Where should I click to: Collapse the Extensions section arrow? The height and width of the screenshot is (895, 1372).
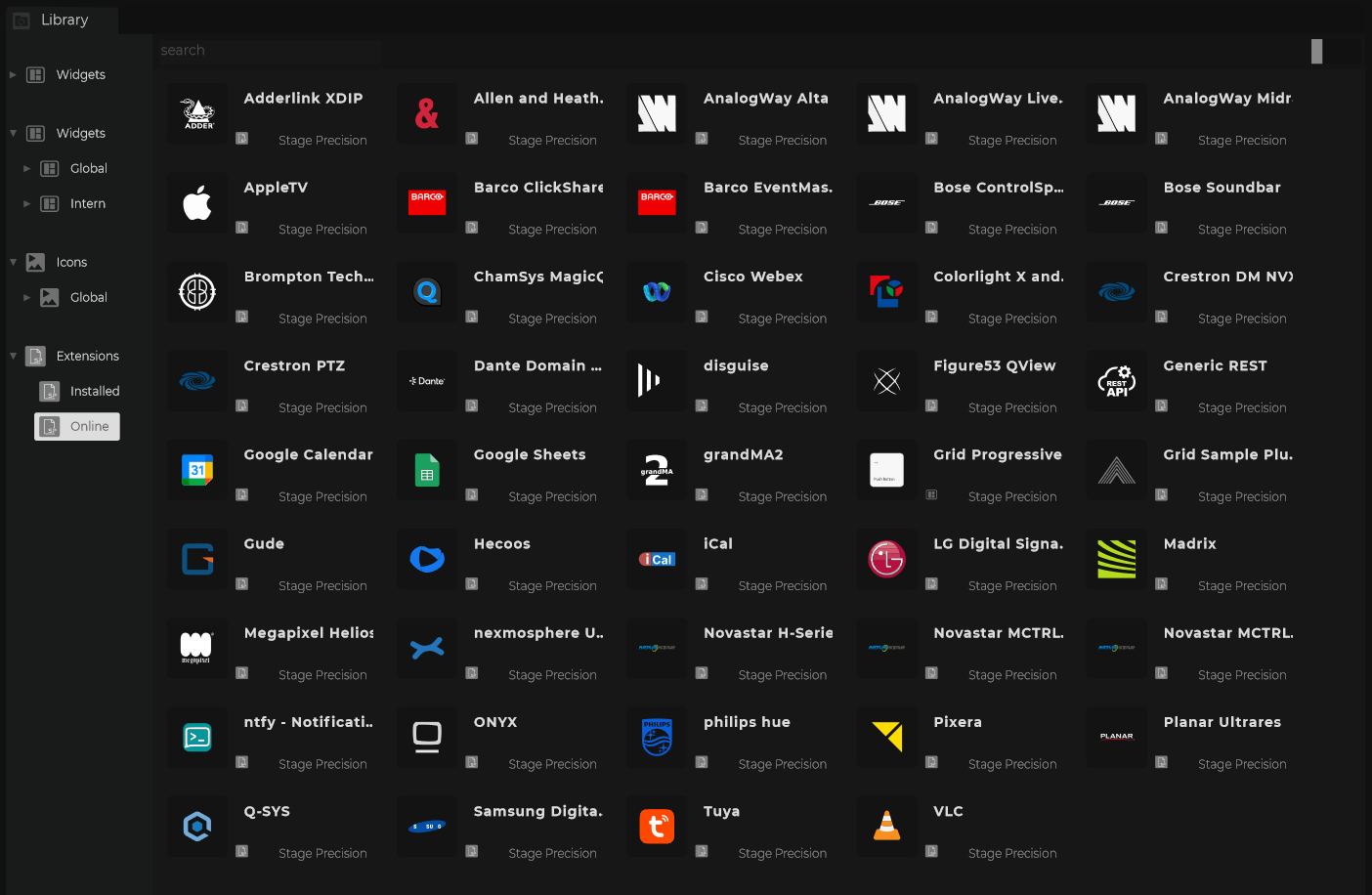[13, 357]
